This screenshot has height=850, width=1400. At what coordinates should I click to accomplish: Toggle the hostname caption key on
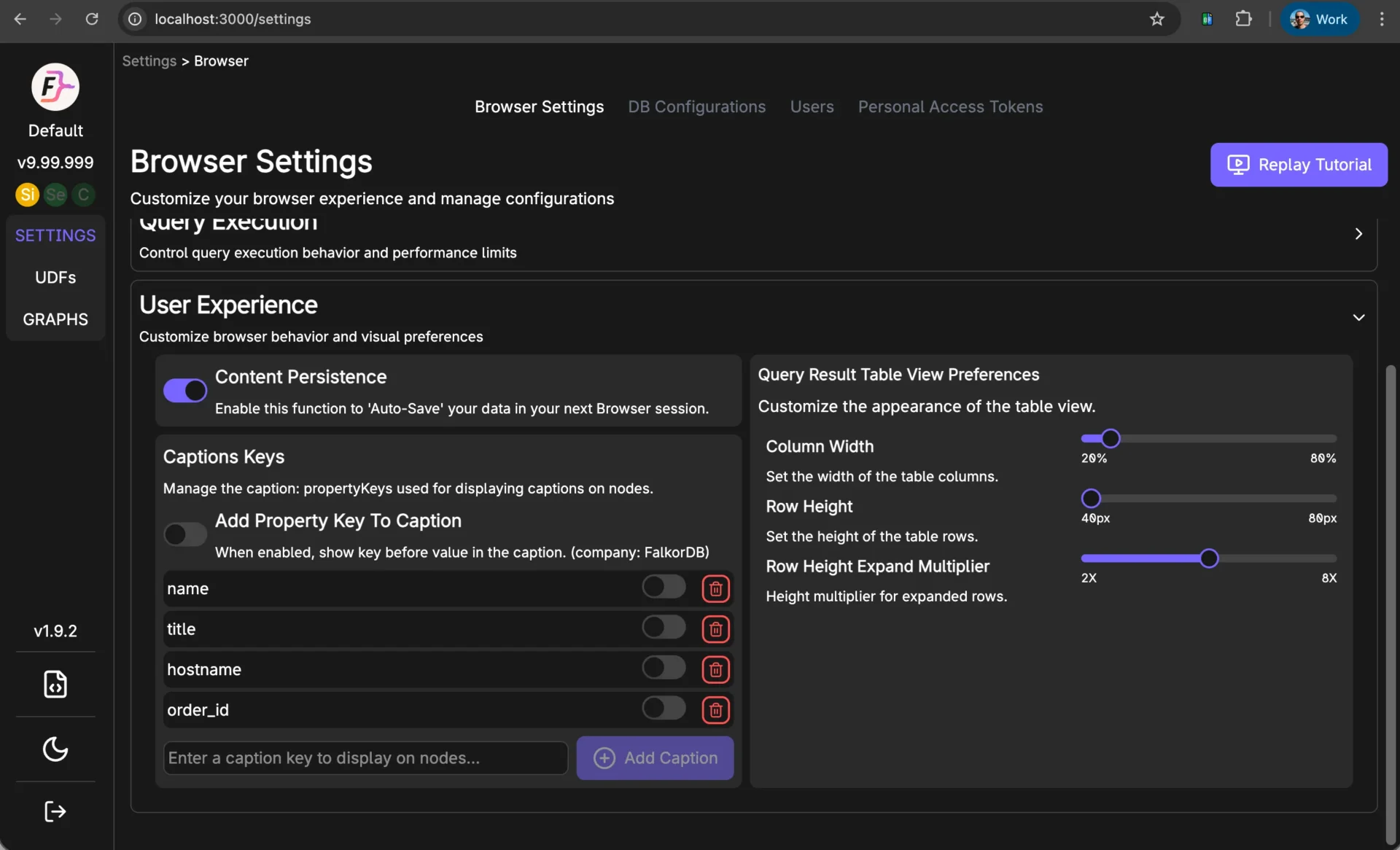click(663, 668)
